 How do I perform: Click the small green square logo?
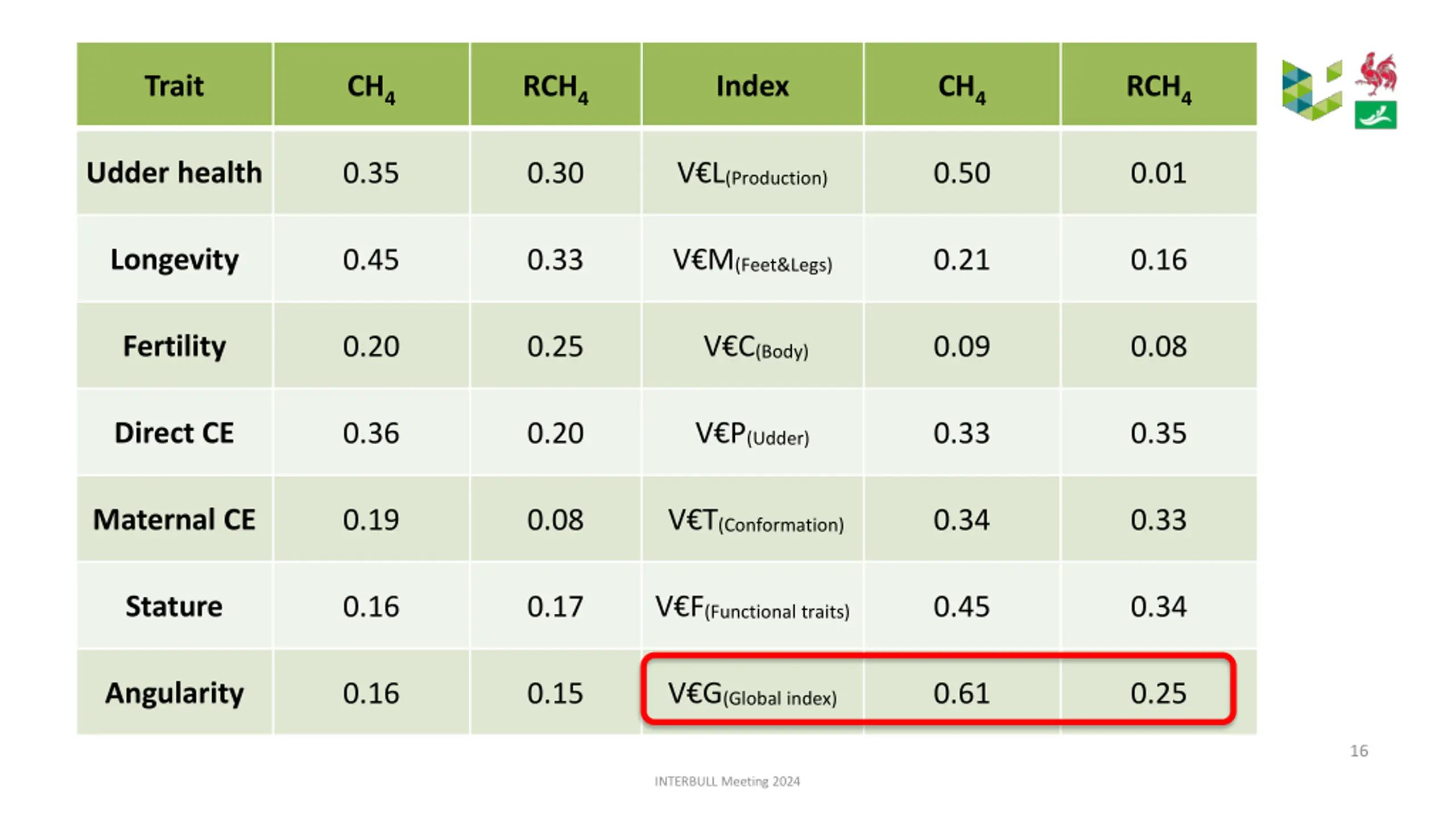click(x=1375, y=115)
